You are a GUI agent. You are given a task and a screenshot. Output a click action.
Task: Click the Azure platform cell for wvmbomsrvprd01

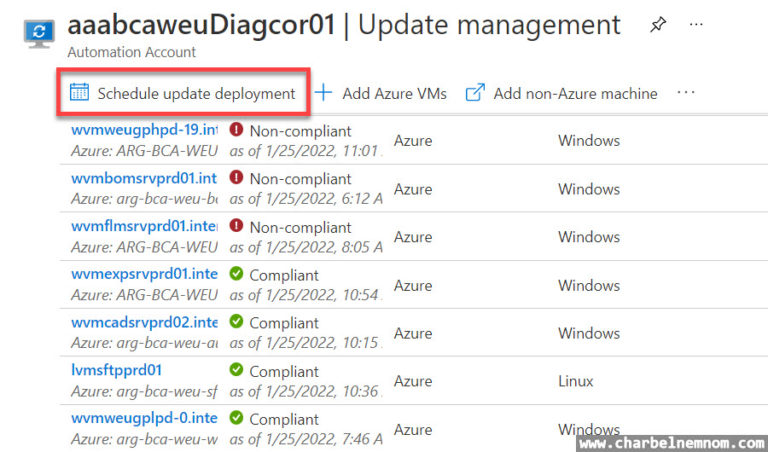(413, 189)
